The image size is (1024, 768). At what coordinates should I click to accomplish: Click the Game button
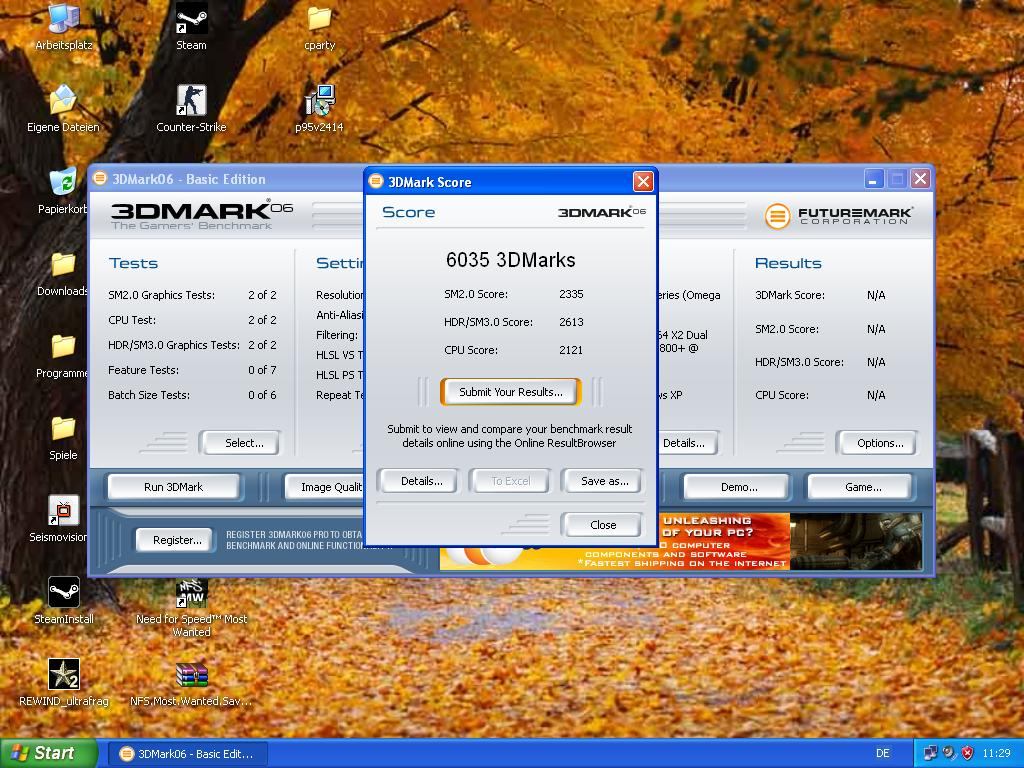pos(862,487)
